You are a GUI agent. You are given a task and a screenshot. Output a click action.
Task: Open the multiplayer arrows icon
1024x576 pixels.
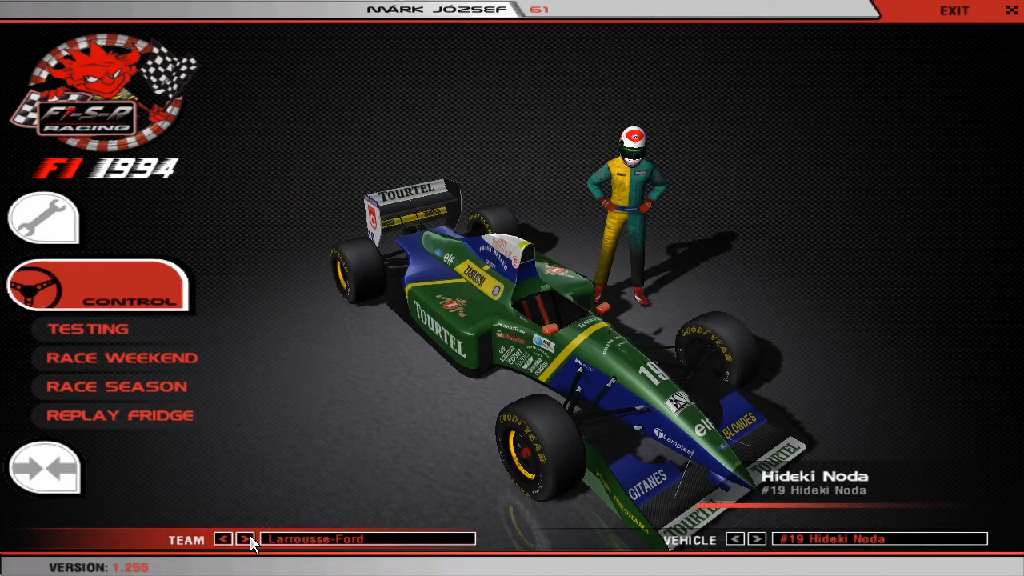click(x=44, y=468)
